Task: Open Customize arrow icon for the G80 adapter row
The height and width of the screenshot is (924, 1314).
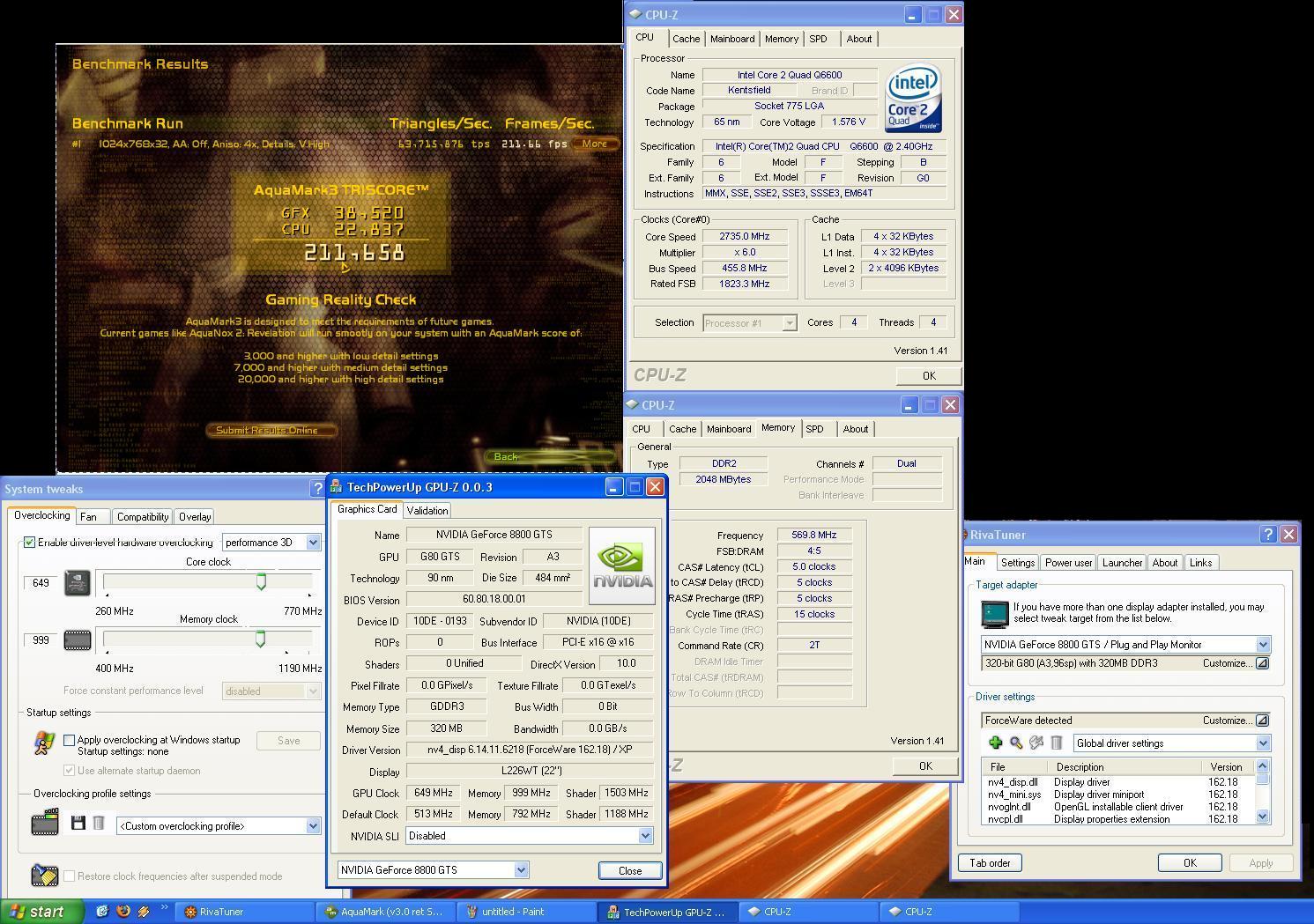Action: click(1262, 663)
